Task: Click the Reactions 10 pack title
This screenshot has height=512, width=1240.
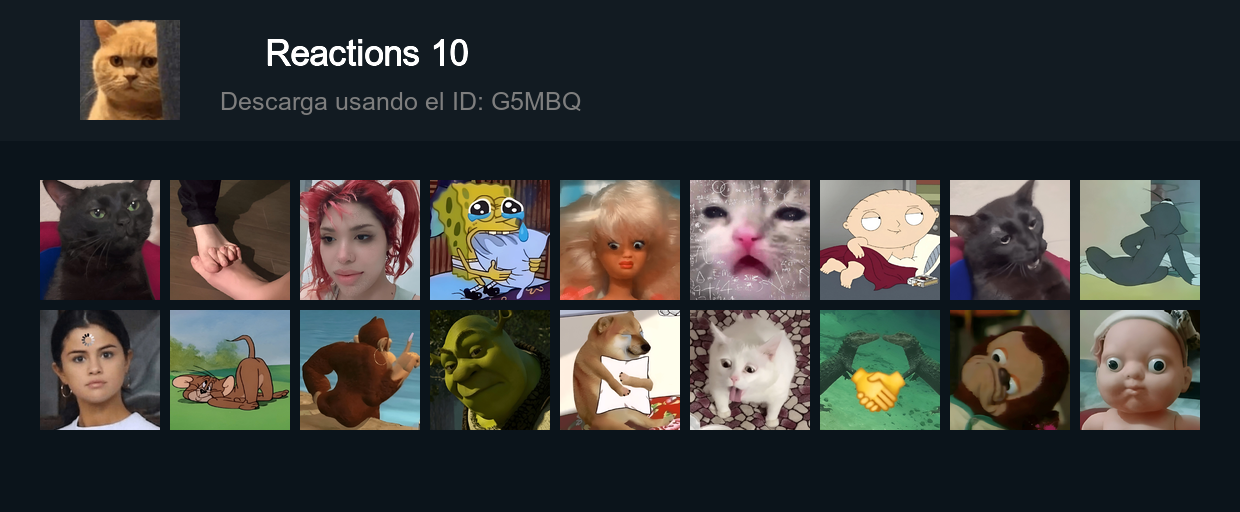Action: click(367, 53)
